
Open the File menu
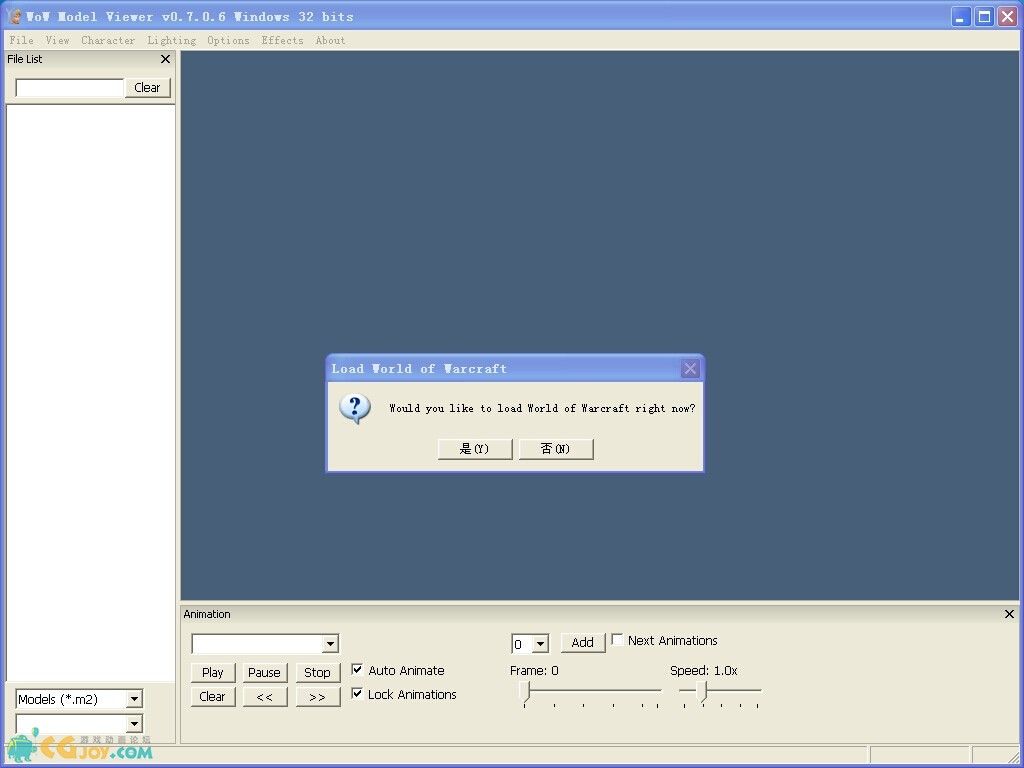coord(22,40)
